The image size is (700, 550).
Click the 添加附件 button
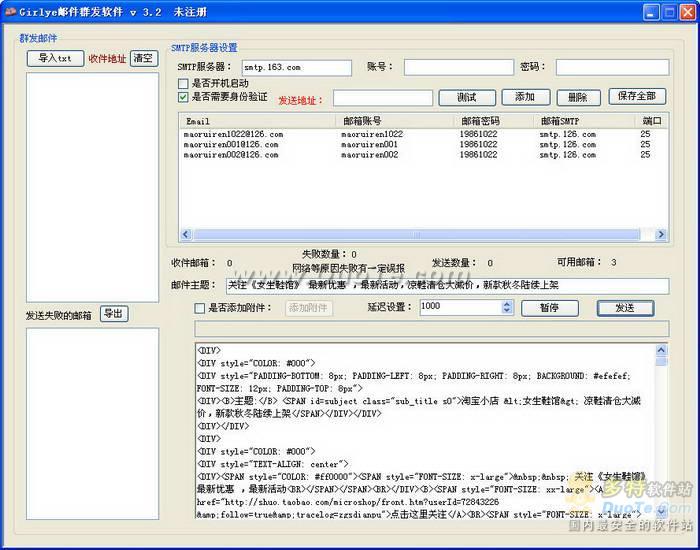(x=308, y=308)
